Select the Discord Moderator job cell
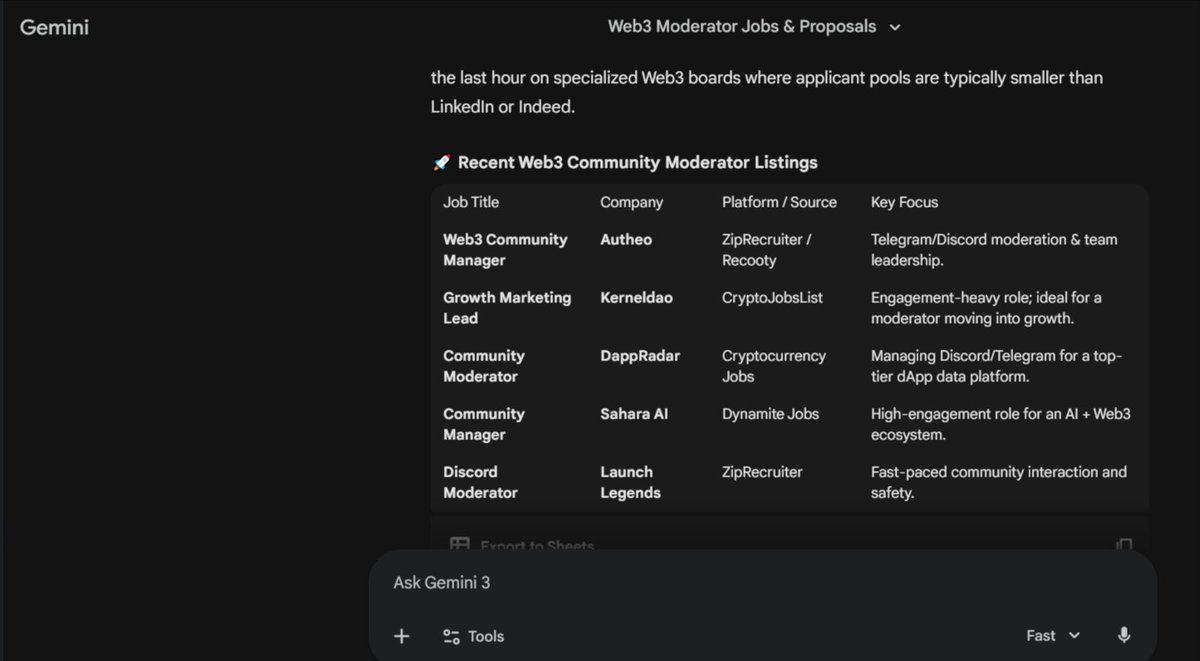Screen dimensions: 1200x661 point(480,482)
